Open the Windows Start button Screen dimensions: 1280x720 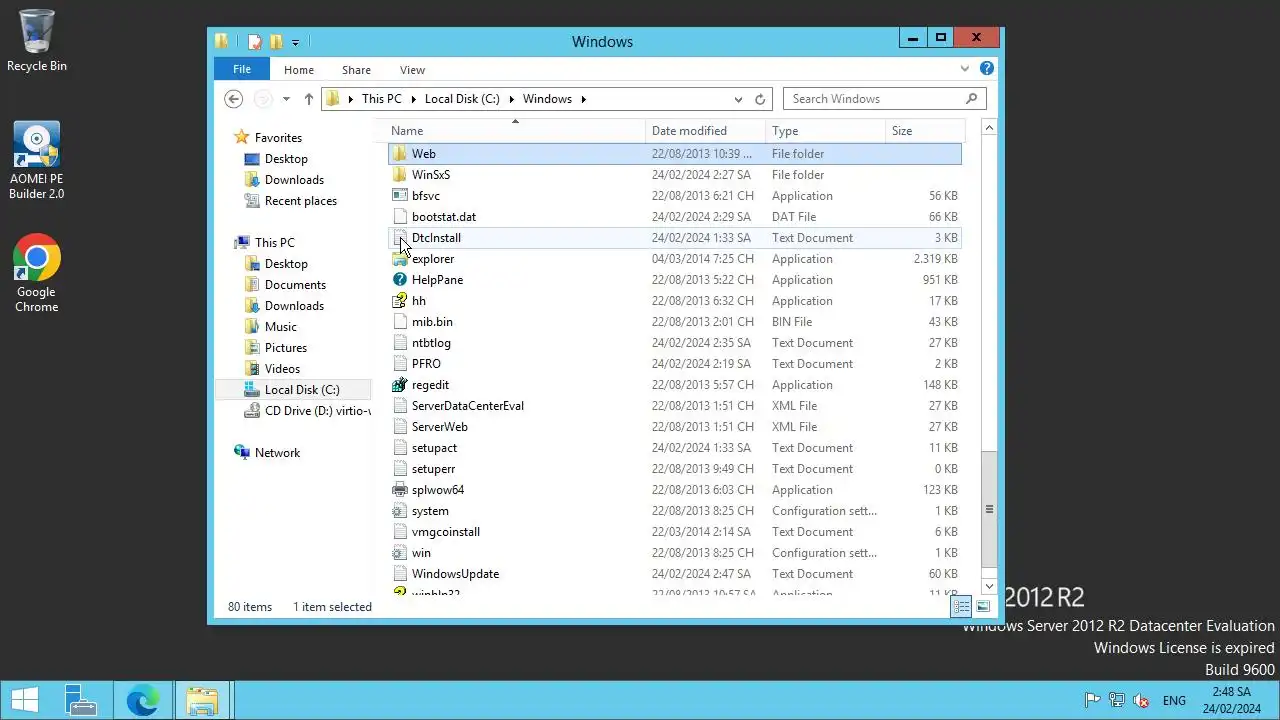(24, 700)
